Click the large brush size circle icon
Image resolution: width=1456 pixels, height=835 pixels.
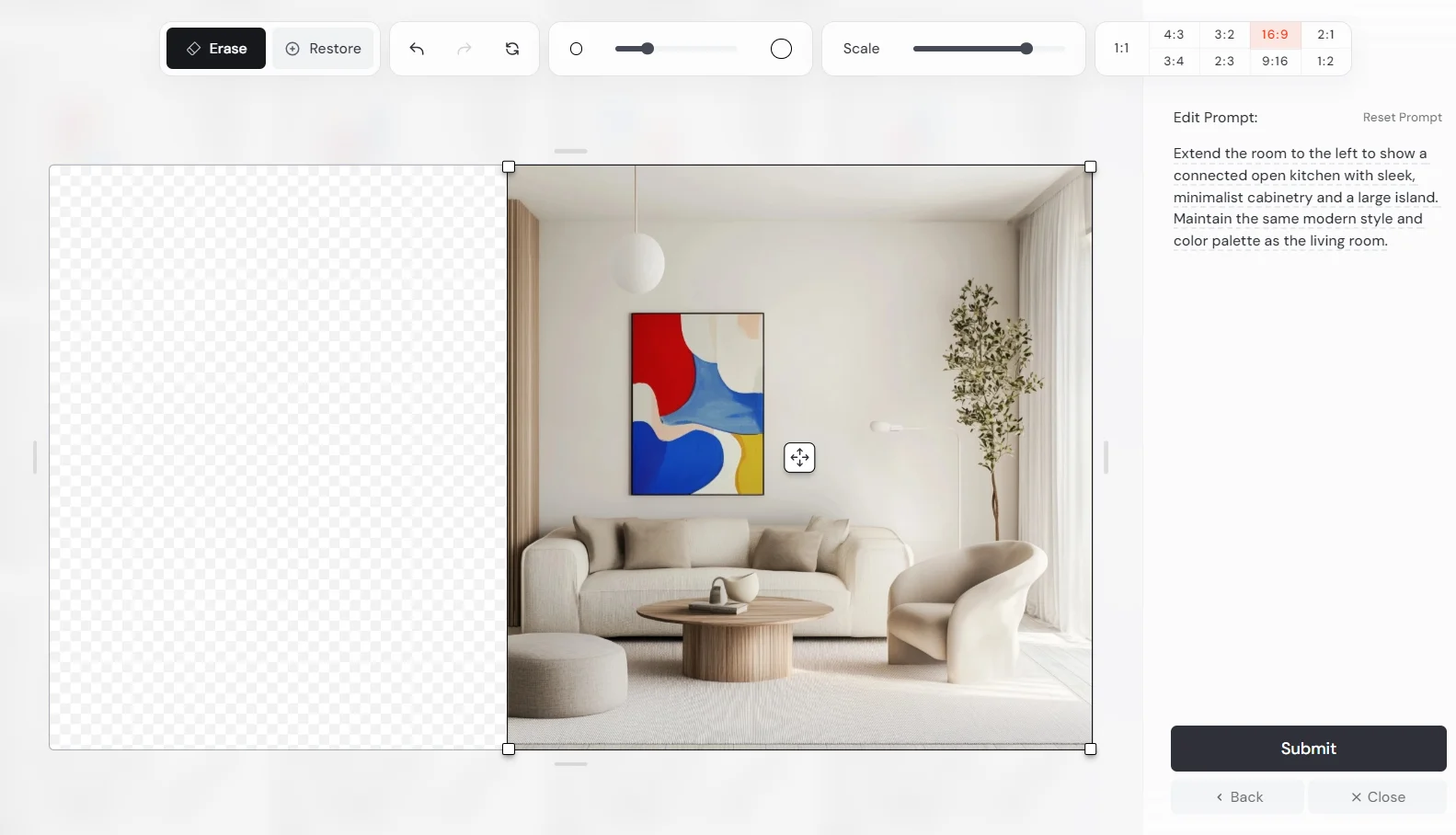coord(781,49)
